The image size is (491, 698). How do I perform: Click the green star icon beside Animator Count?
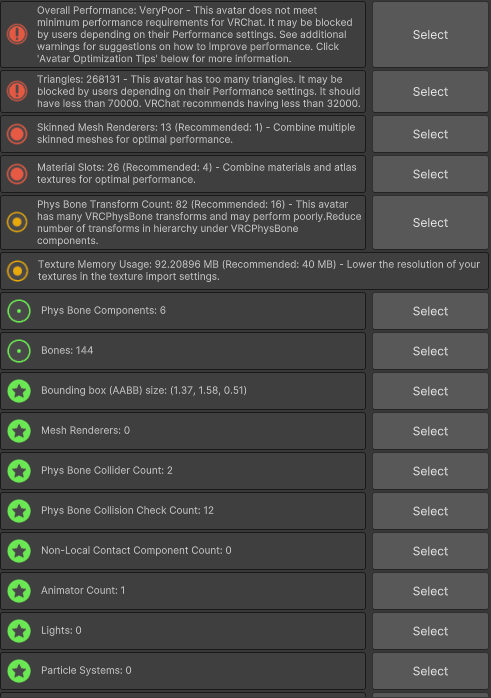click(x=19, y=591)
